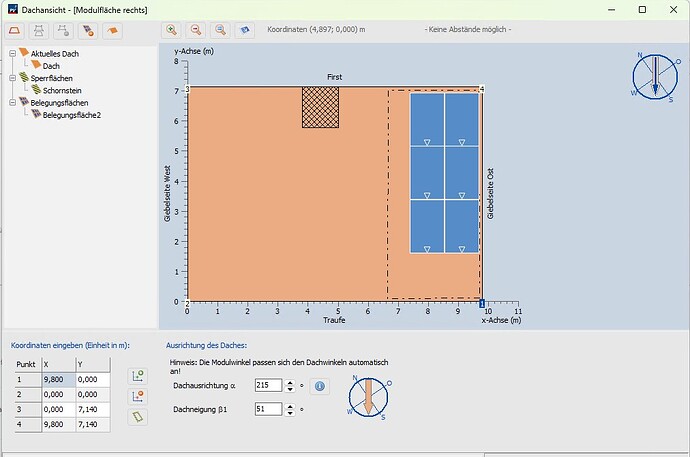Screen dimensions: 690x457
Task: Click point 3 Y cell 7,140
Action: (x=93, y=409)
